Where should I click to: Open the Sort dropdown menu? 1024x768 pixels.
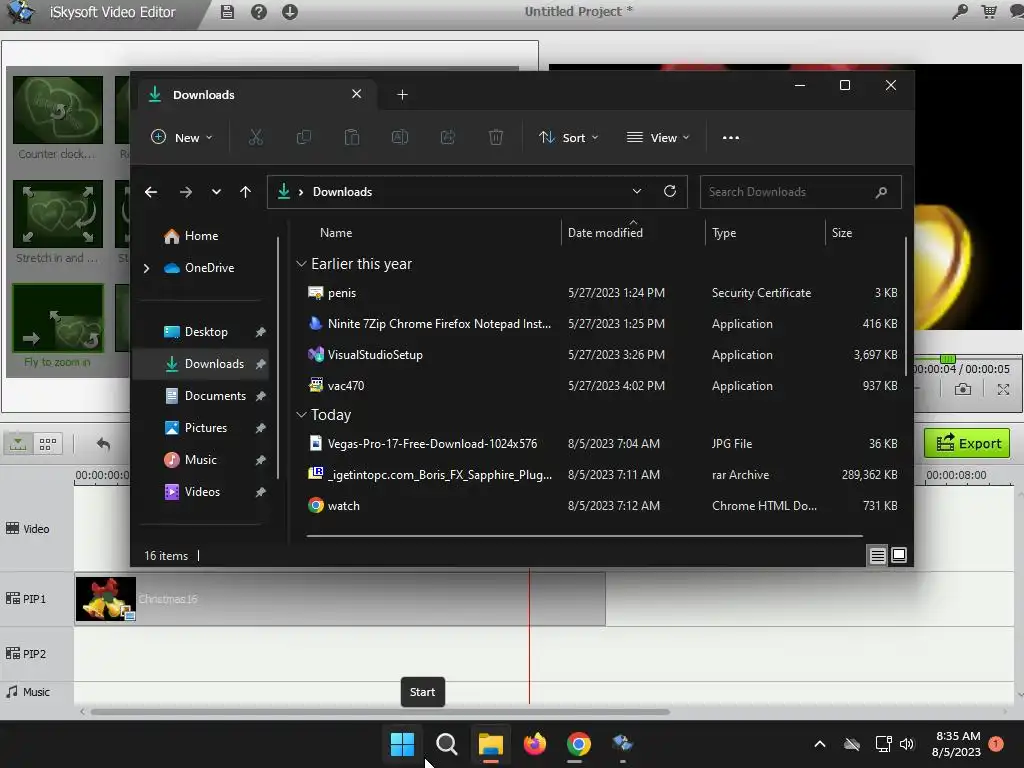pyautogui.click(x=568, y=138)
